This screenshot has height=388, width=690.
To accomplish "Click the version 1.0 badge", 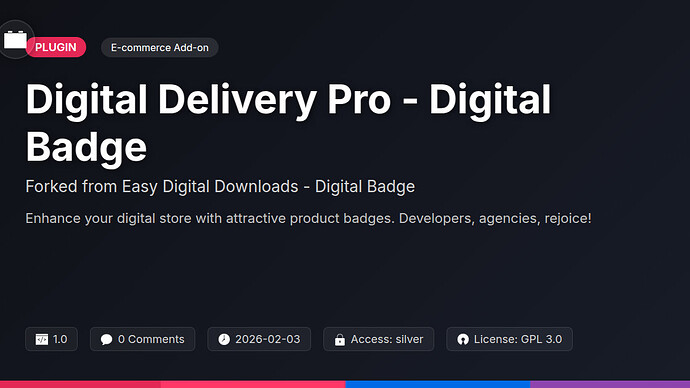I will click(51, 339).
